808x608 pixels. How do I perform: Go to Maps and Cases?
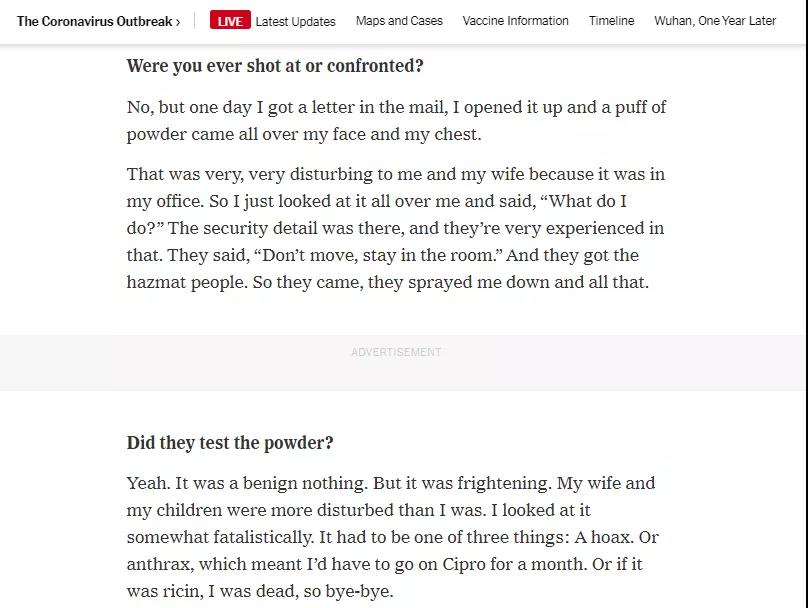[x=399, y=21]
